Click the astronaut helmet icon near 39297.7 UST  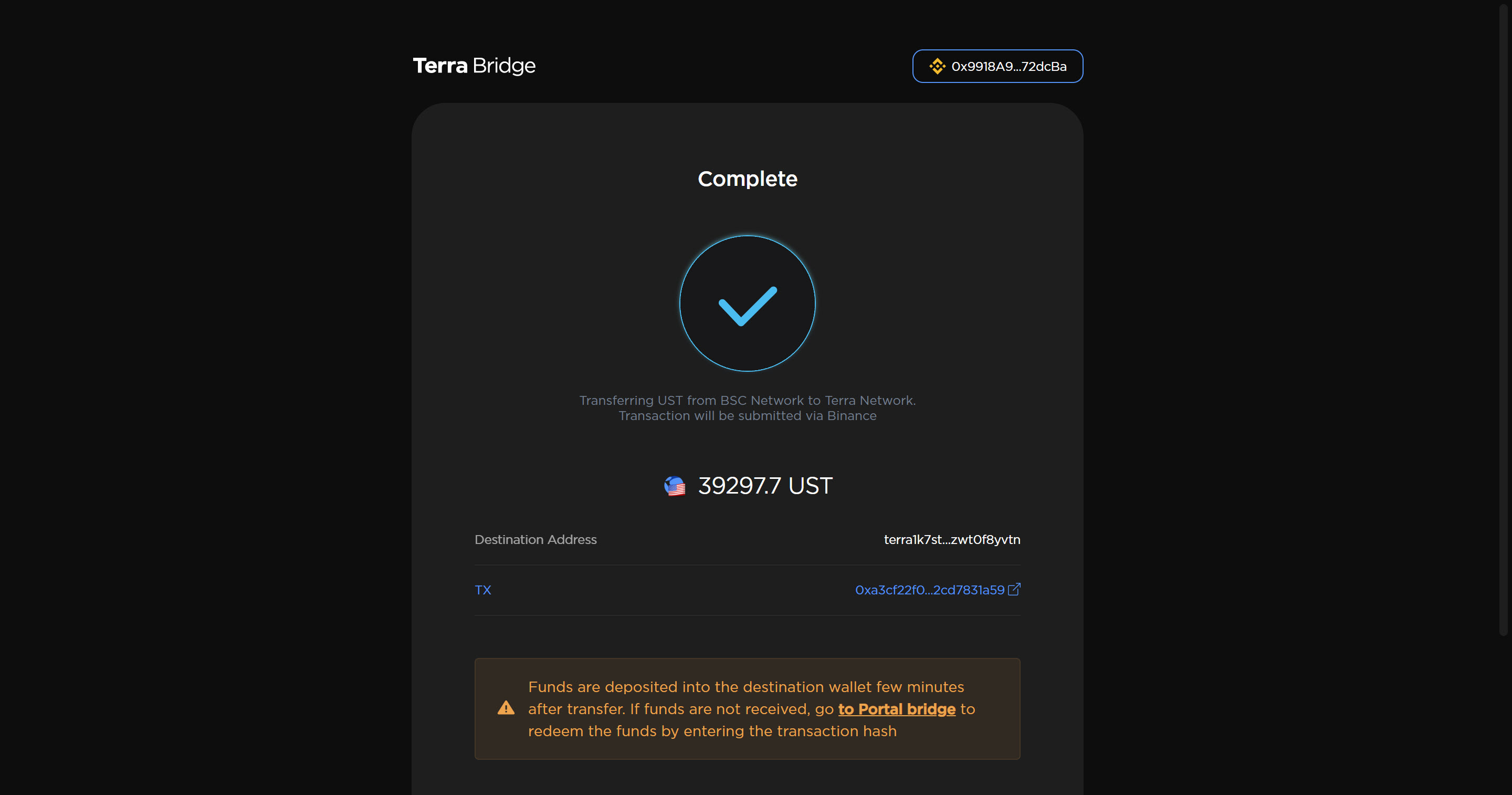coord(676,486)
